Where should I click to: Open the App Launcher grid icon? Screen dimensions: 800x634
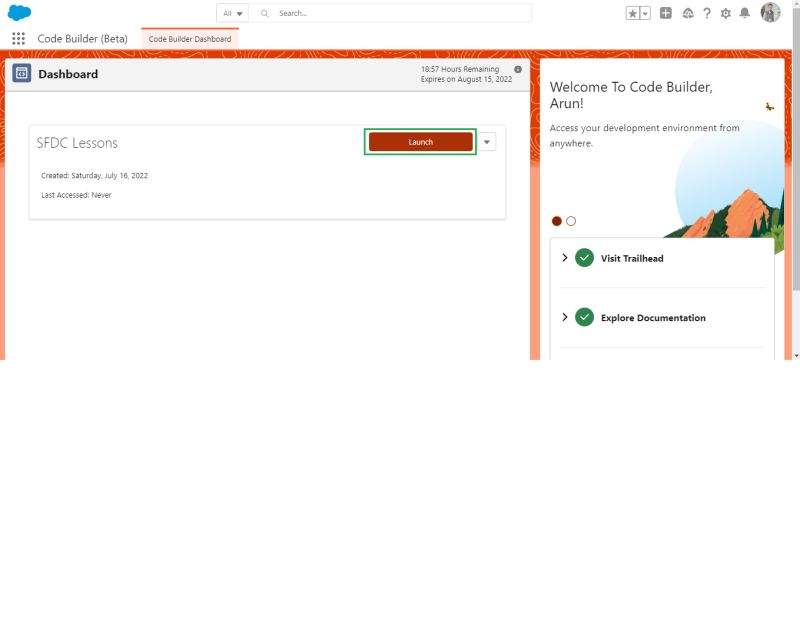(18, 38)
